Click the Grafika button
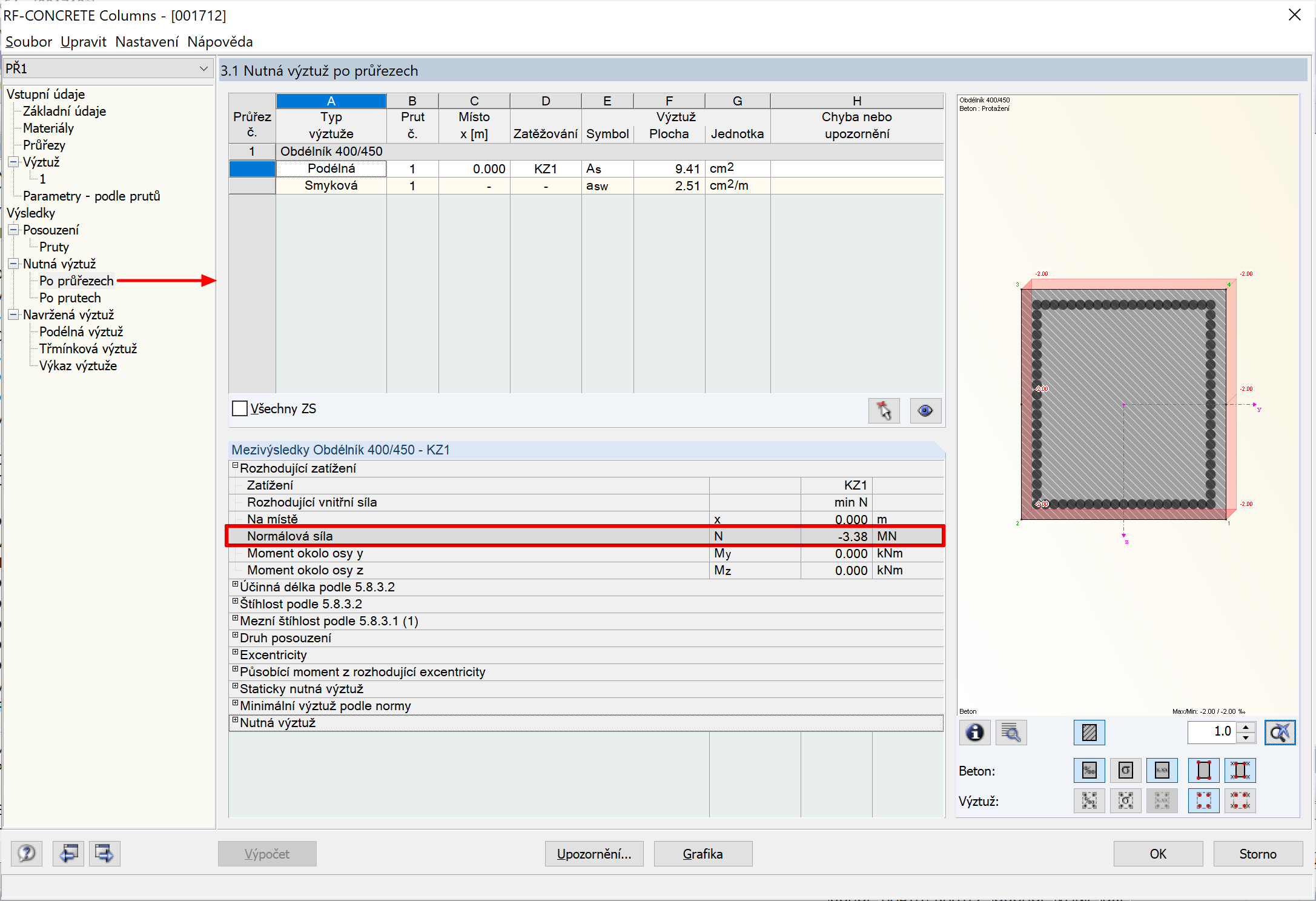The image size is (1316, 901). (703, 854)
